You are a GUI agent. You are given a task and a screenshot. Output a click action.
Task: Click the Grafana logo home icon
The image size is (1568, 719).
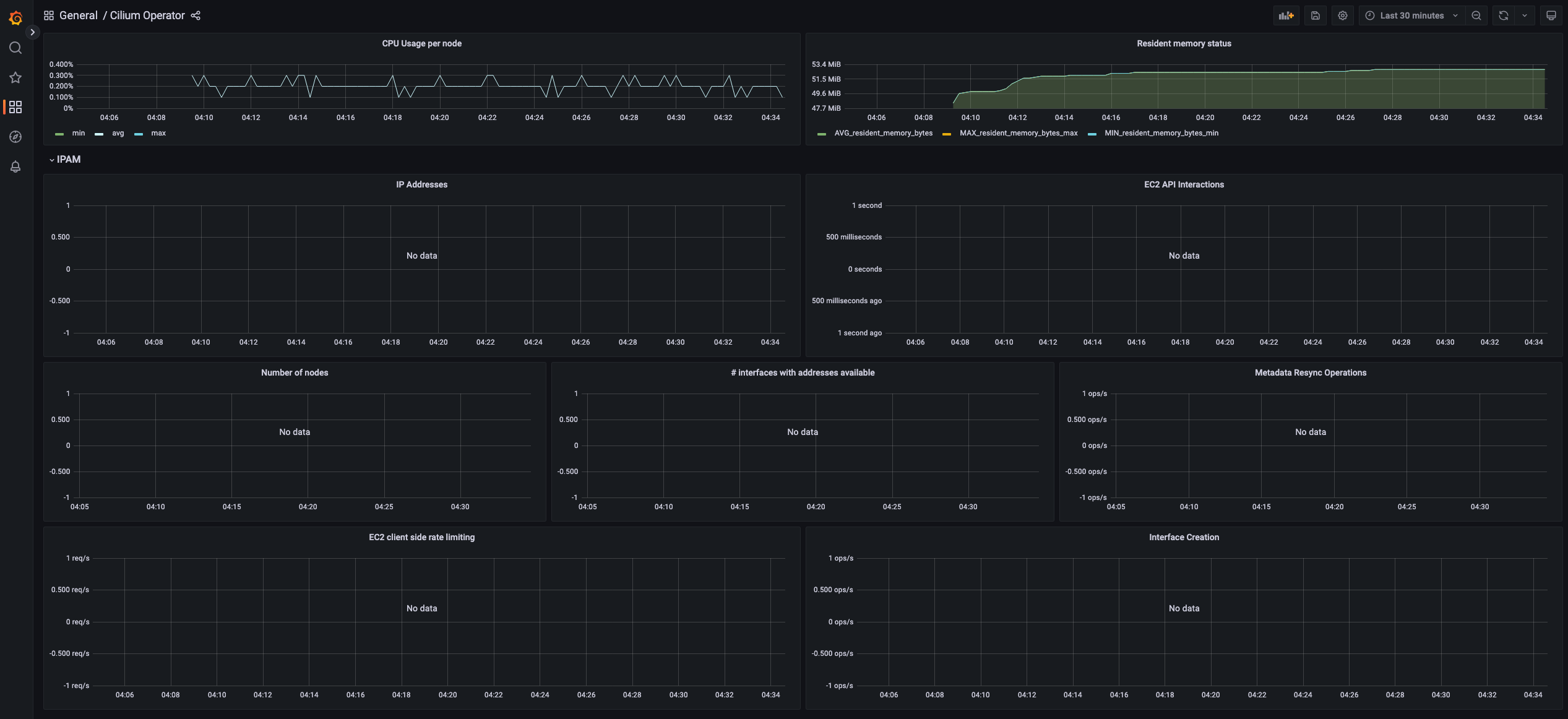tap(15, 18)
